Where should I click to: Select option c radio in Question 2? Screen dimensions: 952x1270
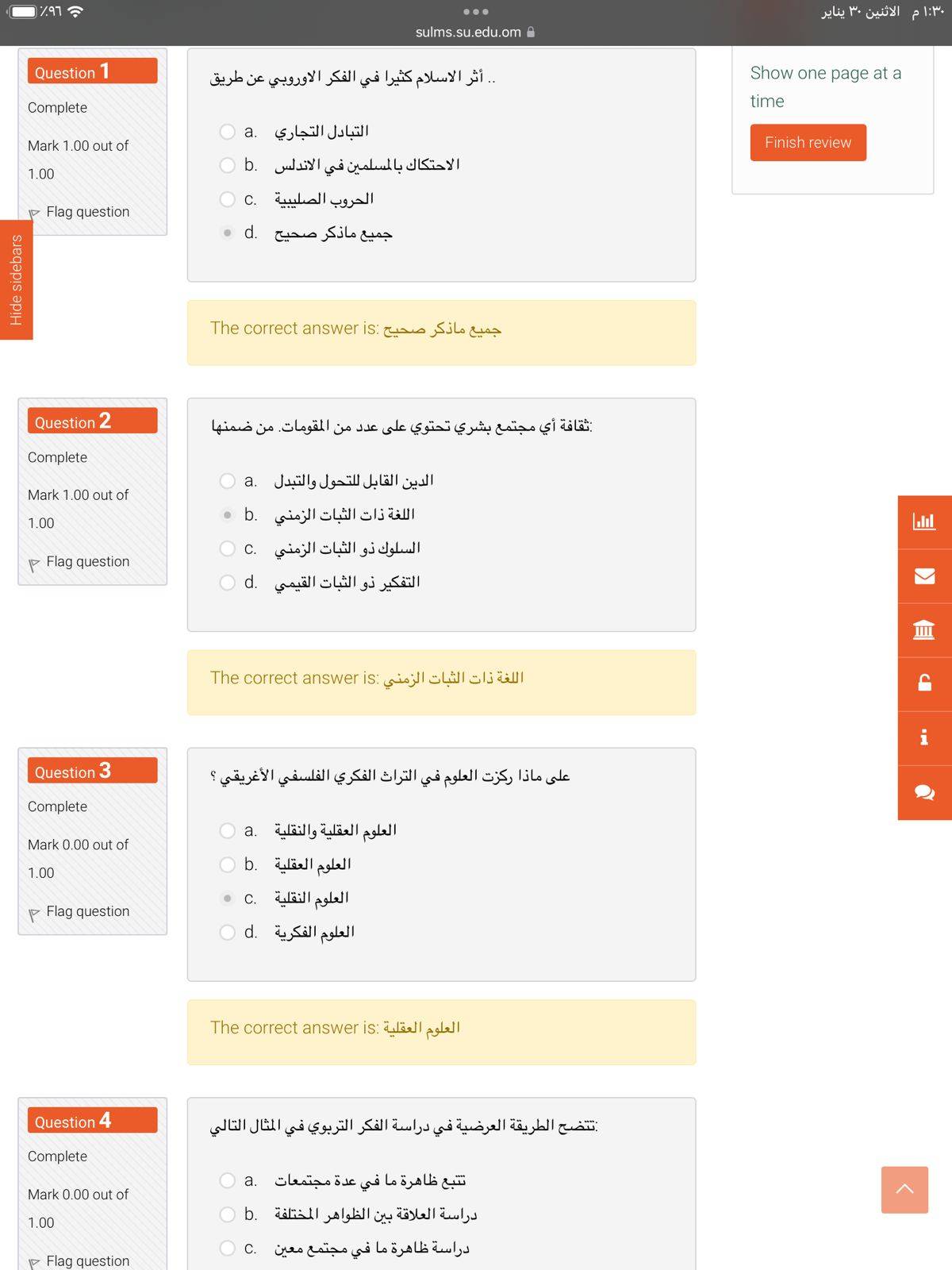click(x=228, y=548)
